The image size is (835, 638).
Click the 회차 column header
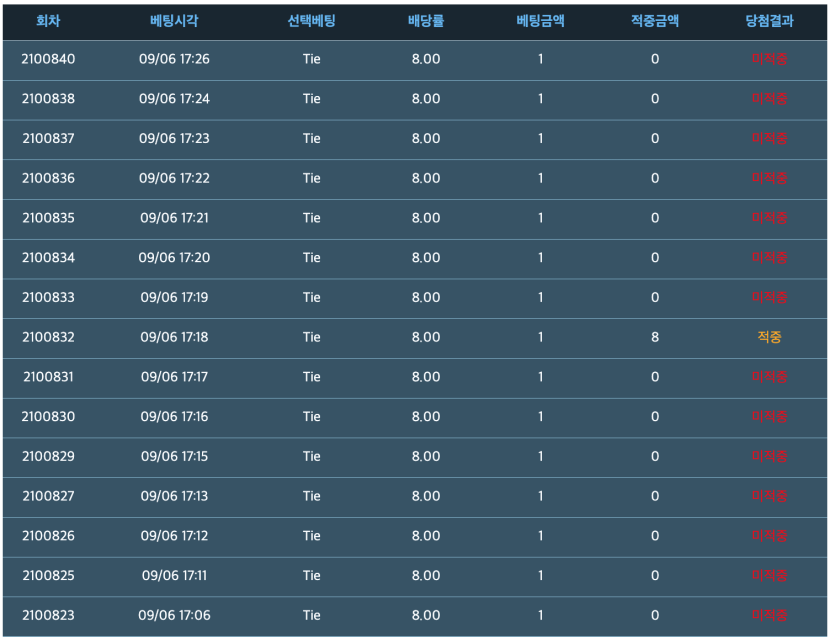click(x=48, y=21)
